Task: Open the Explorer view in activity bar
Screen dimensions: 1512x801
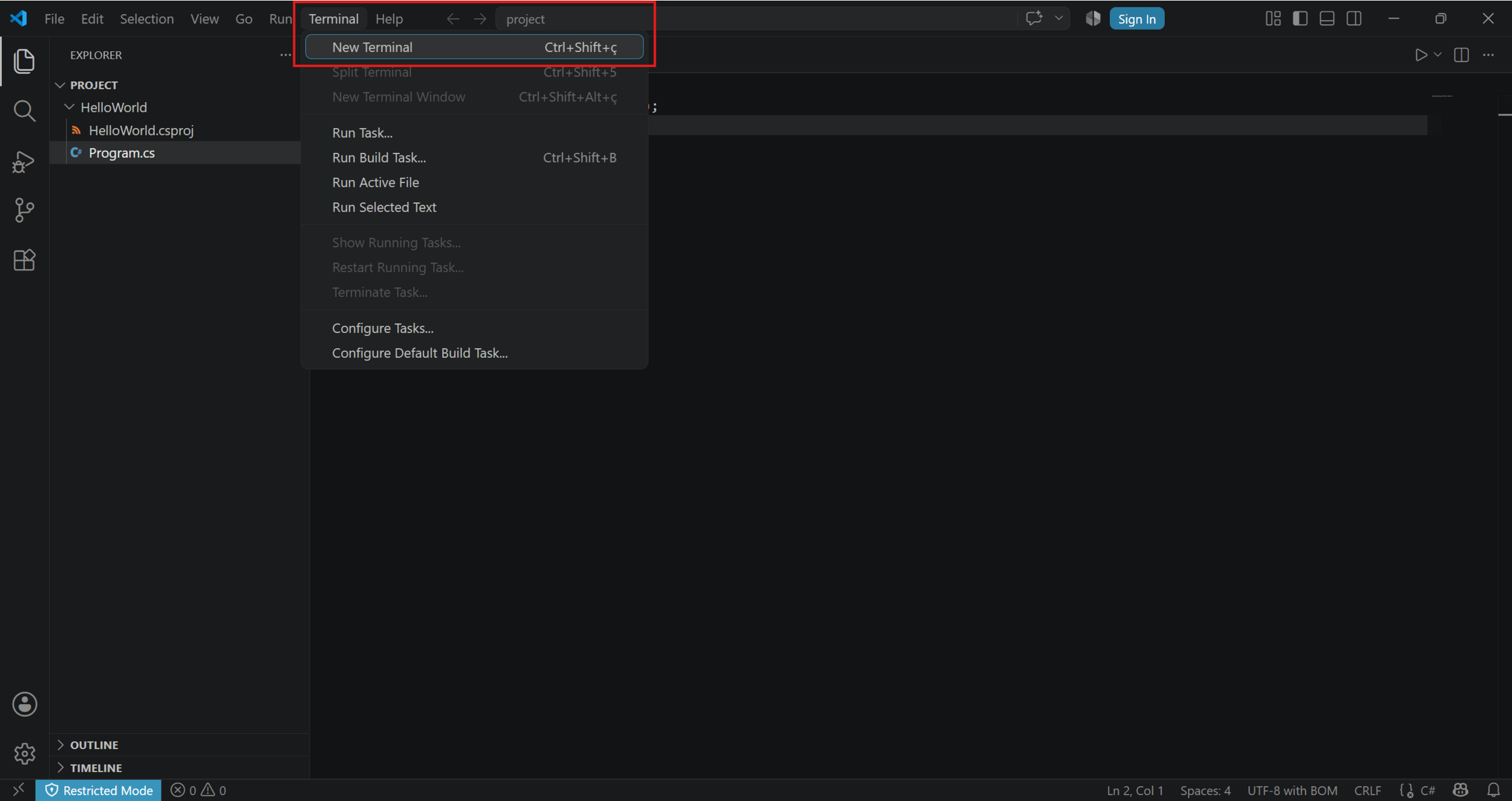Action: tap(24, 61)
